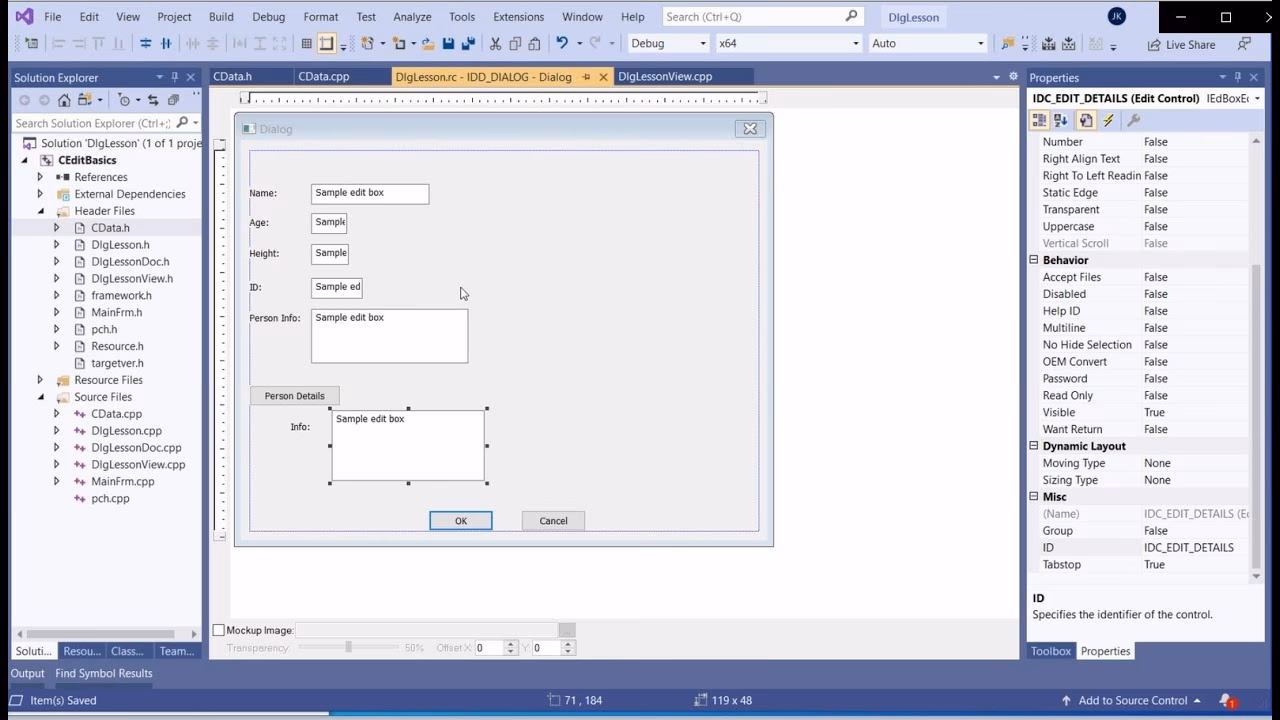Click the document tab settings gear icon
This screenshot has height=720, width=1280.
(x=1013, y=77)
